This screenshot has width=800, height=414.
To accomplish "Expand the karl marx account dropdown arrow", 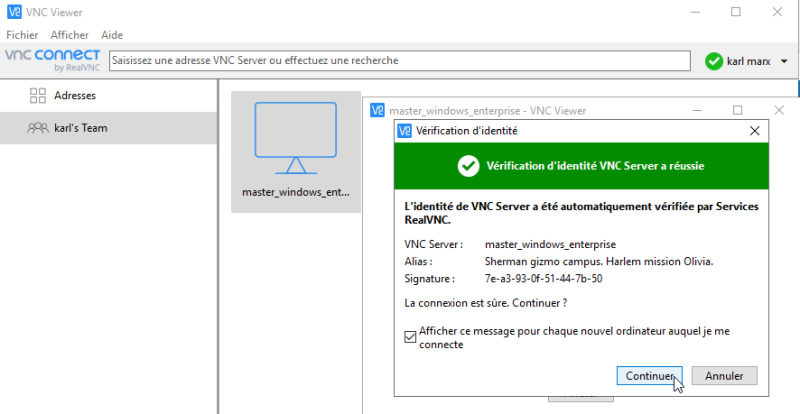I will tap(784, 61).
